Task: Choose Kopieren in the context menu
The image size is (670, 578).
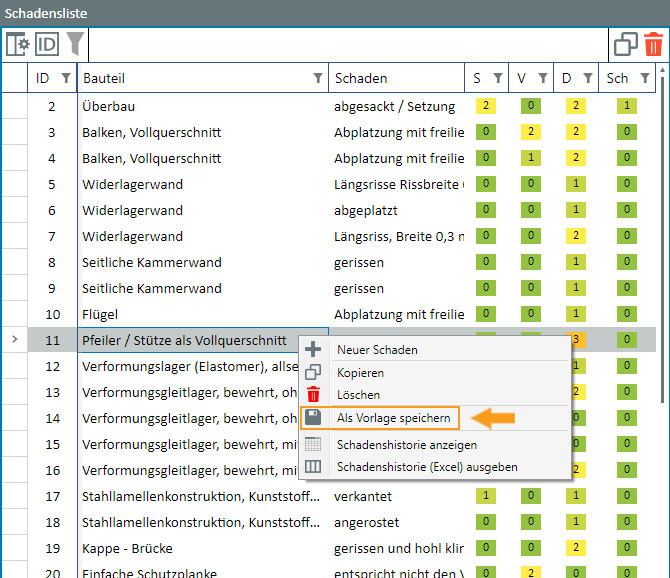Action: tap(360, 372)
